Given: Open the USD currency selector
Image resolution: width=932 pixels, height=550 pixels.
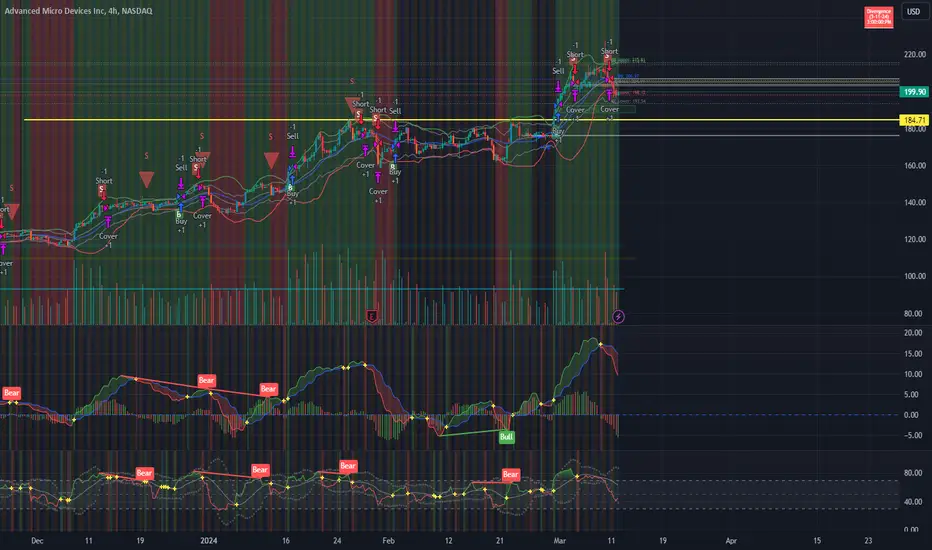Looking at the screenshot, I should click(913, 11).
